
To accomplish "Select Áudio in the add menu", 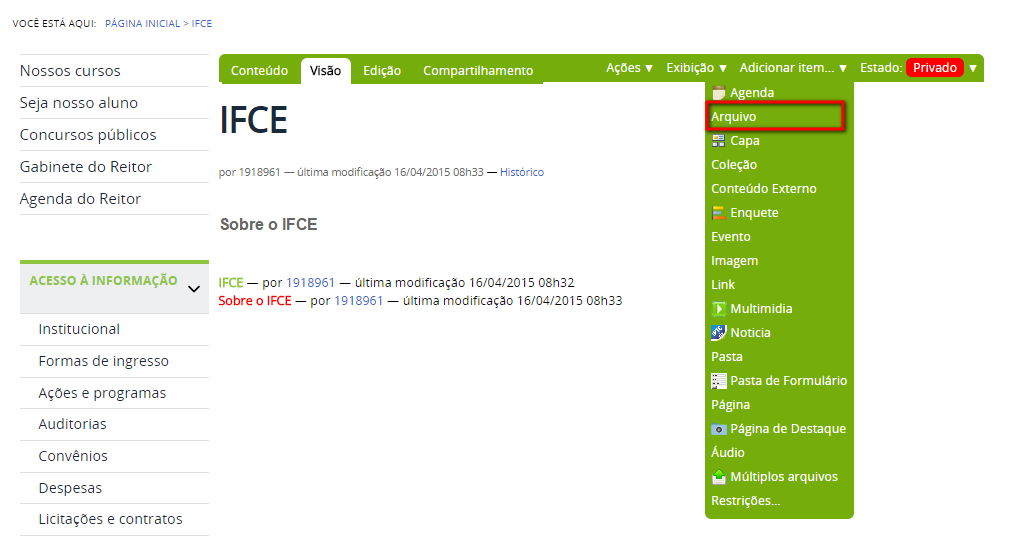I will [727, 452].
